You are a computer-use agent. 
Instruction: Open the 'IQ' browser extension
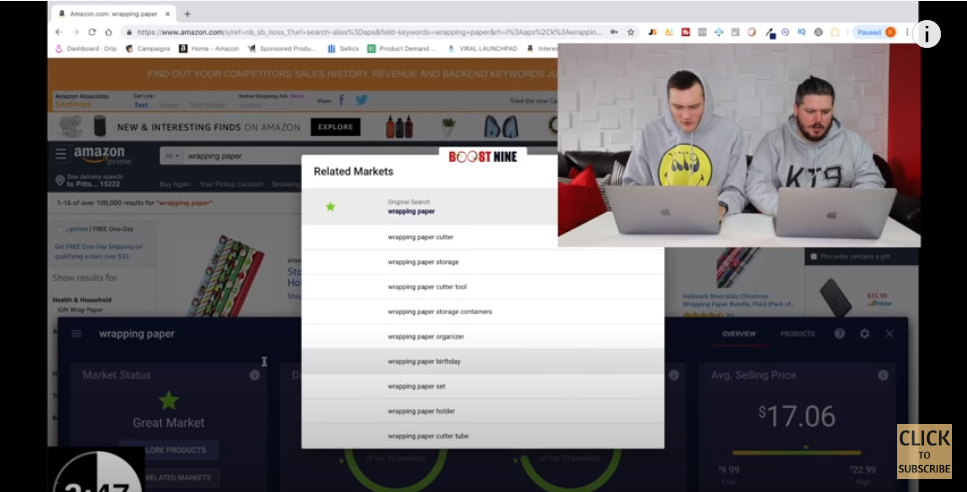801,32
